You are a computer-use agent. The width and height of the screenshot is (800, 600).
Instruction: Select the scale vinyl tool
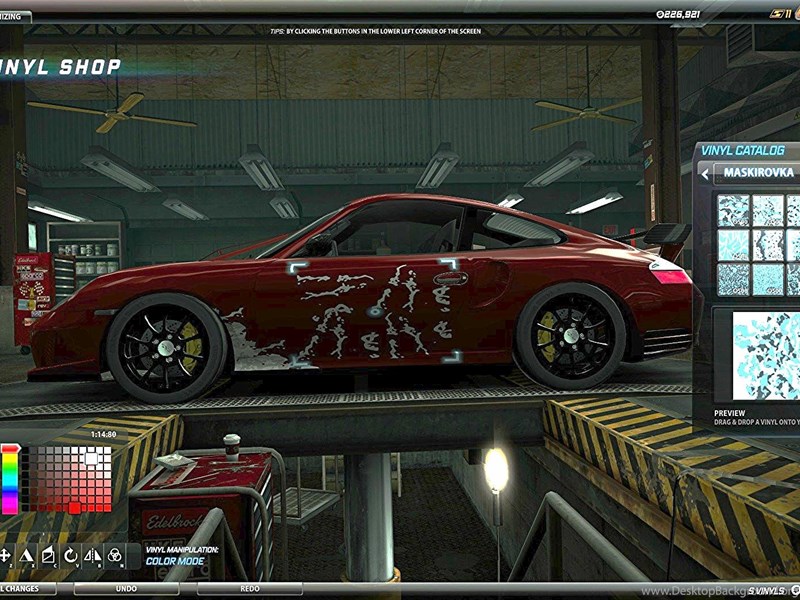26,553
